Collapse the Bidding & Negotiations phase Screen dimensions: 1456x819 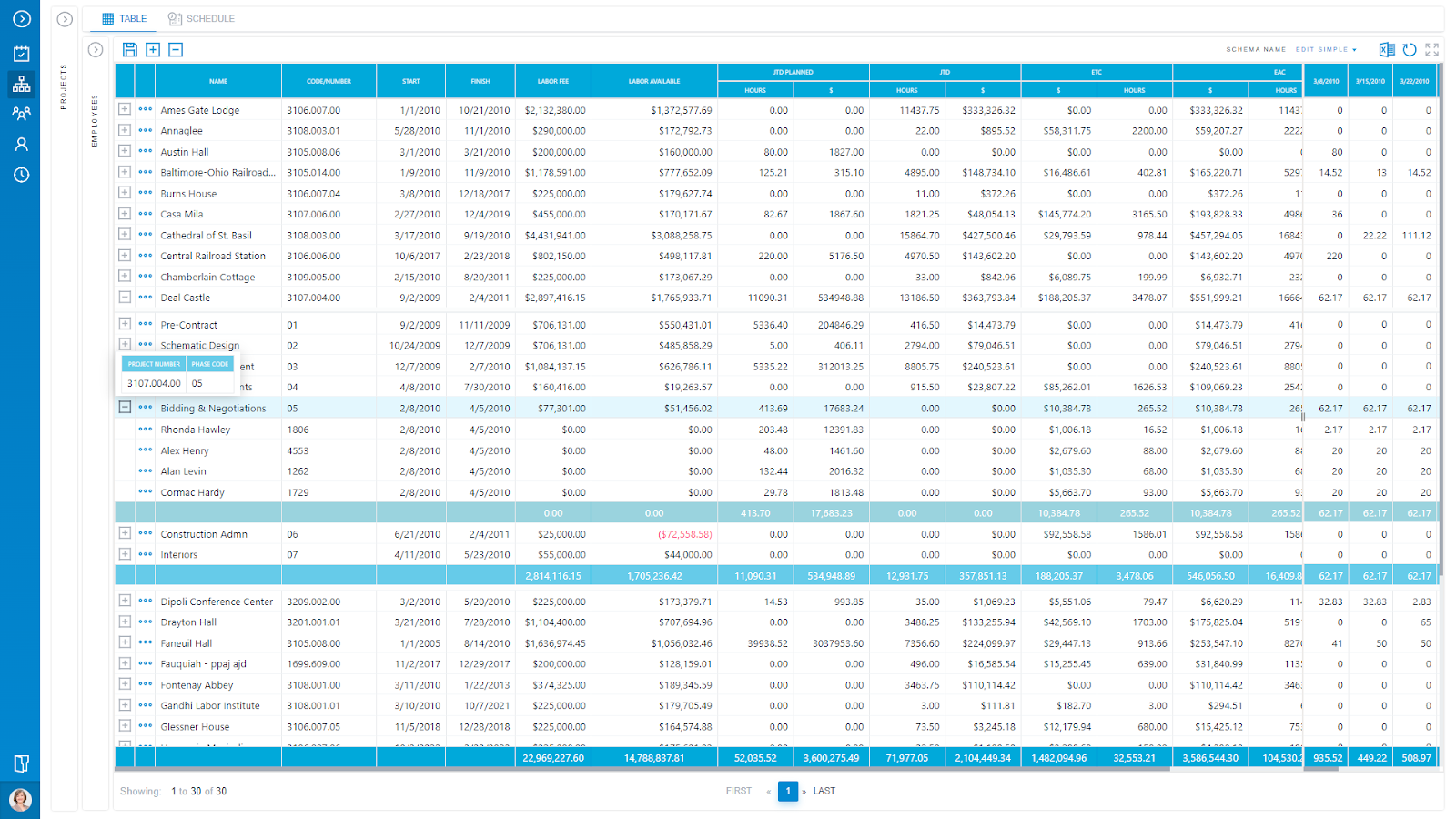point(125,408)
